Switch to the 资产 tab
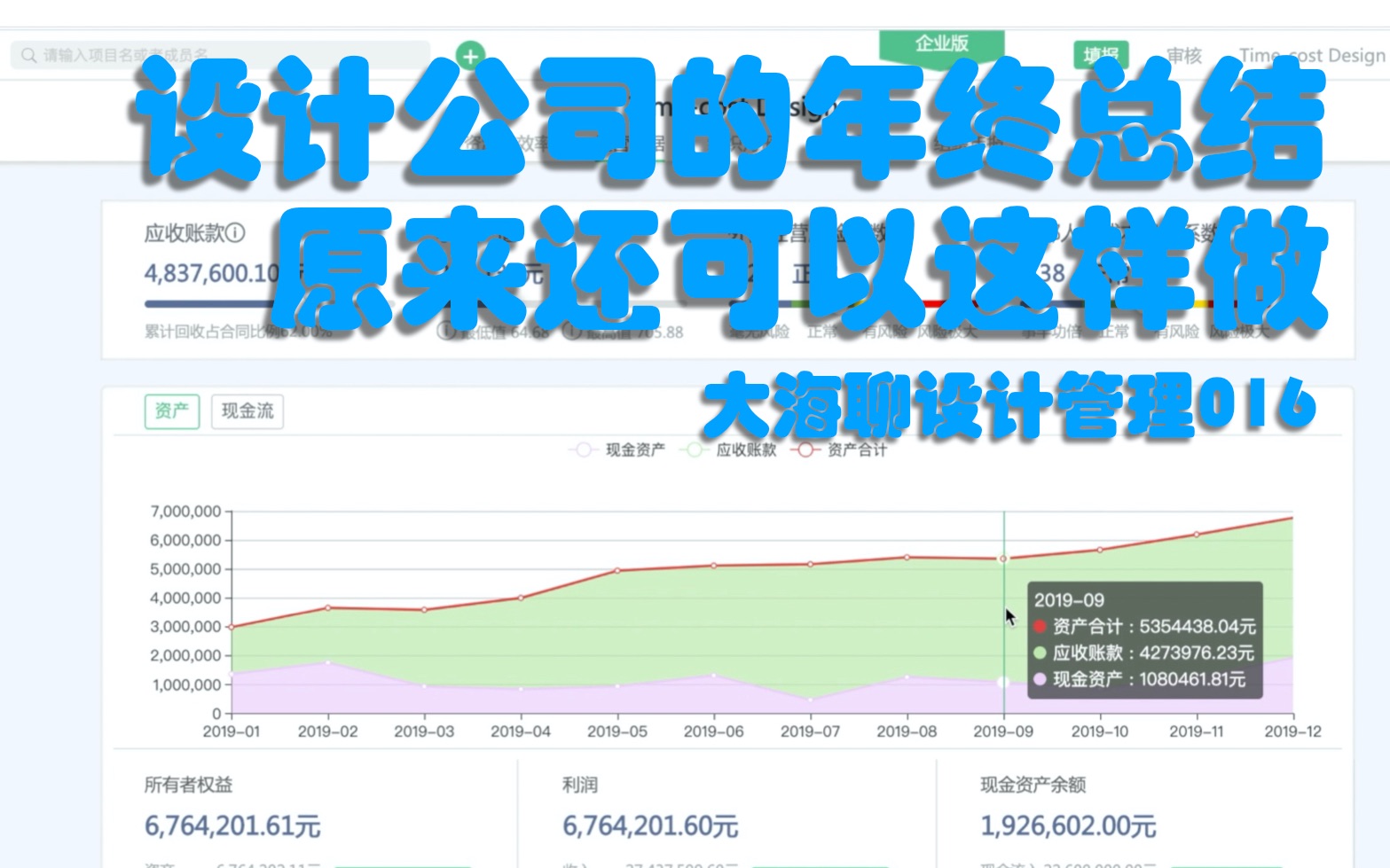1390x868 pixels. tap(172, 411)
